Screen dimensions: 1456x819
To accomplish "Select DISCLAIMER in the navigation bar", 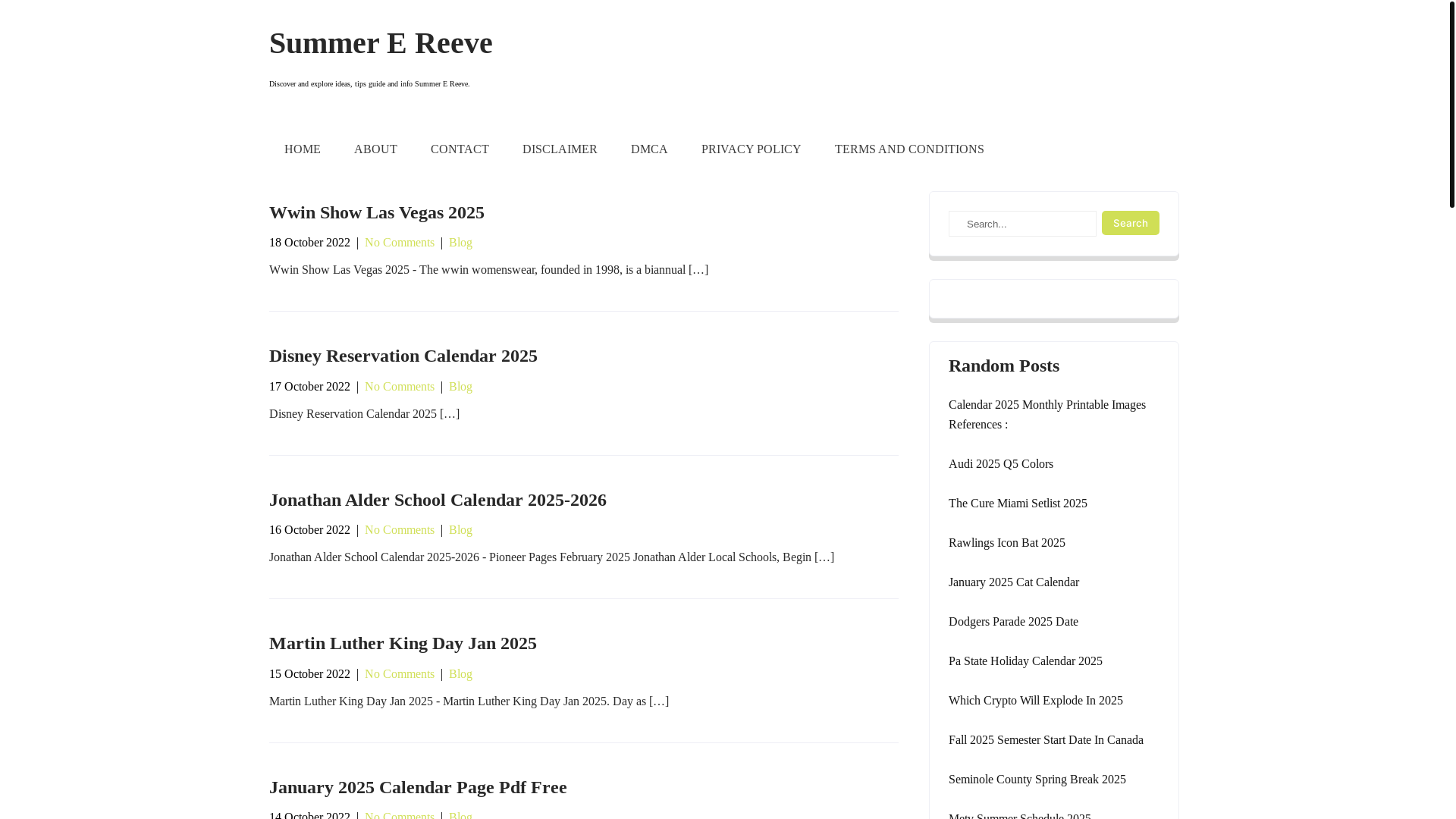I will pos(560,149).
